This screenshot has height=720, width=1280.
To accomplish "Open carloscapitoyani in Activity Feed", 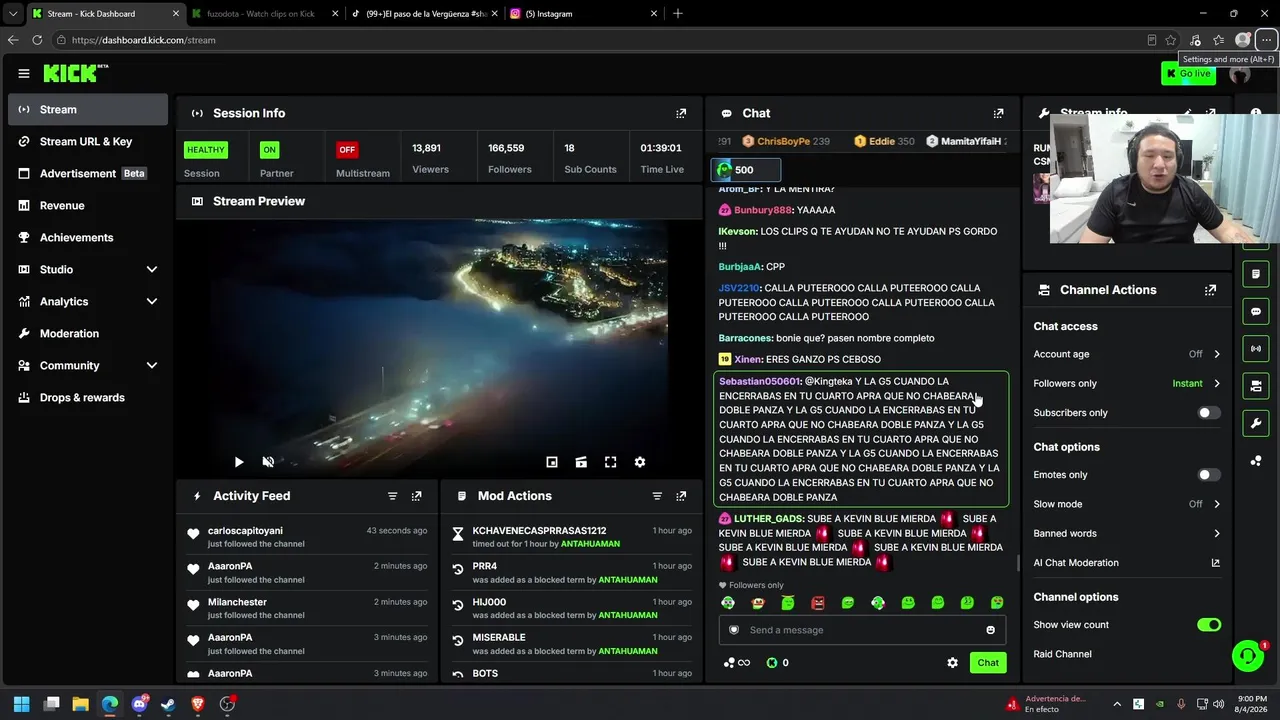I will pos(245,531).
